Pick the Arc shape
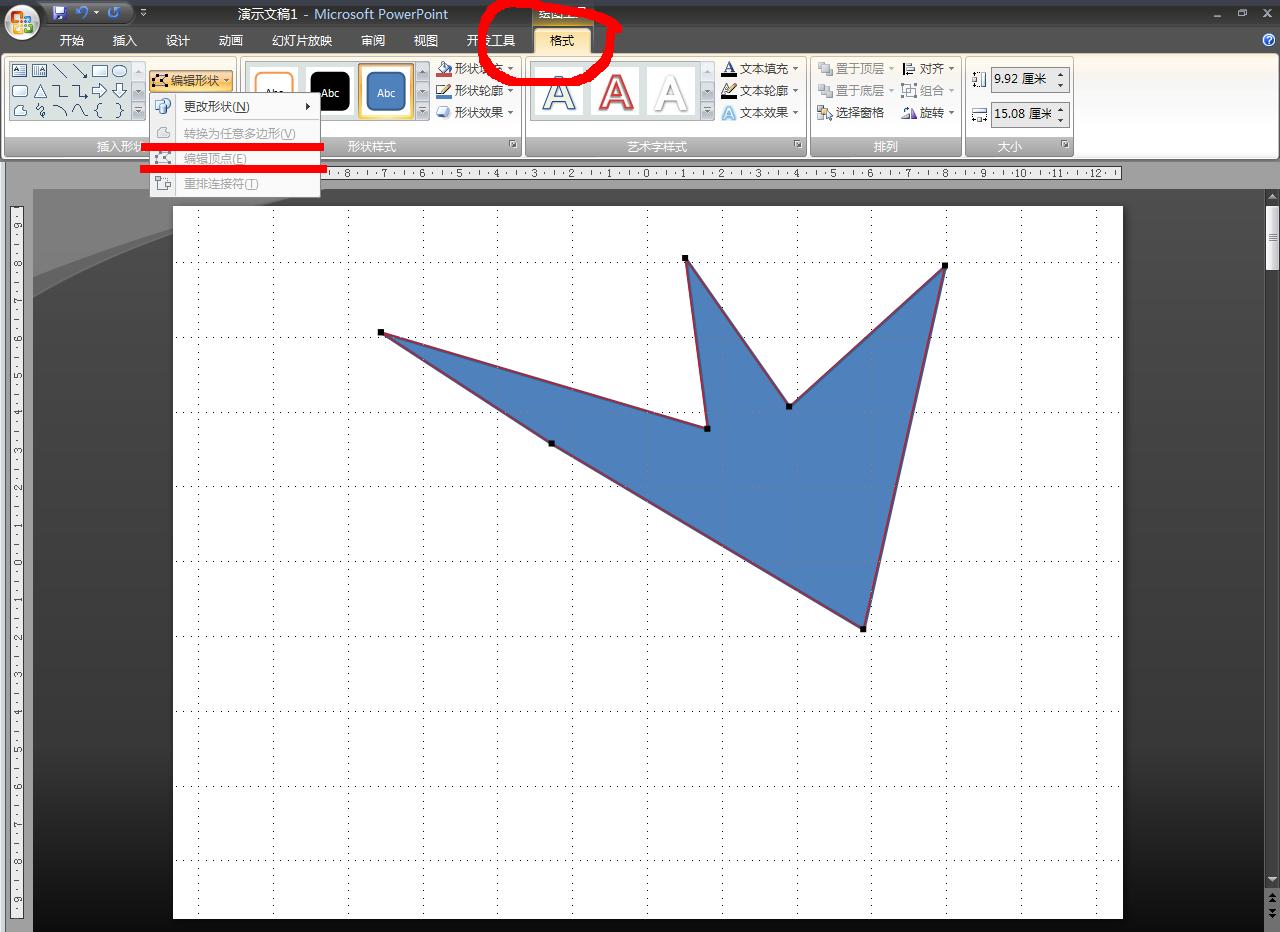Image resolution: width=1280 pixels, height=932 pixels. (60, 111)
